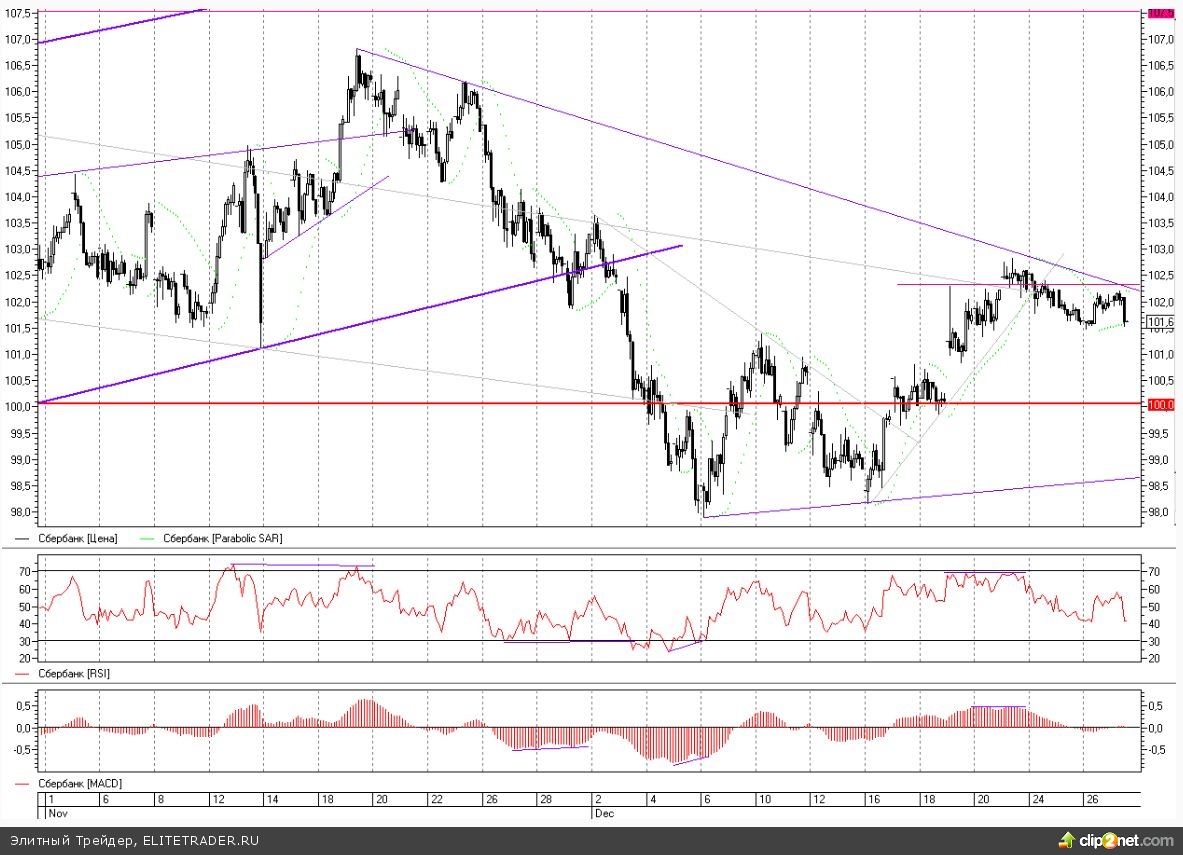Click the magenta price tag at chart top-right

click(x=1160, y=13)
